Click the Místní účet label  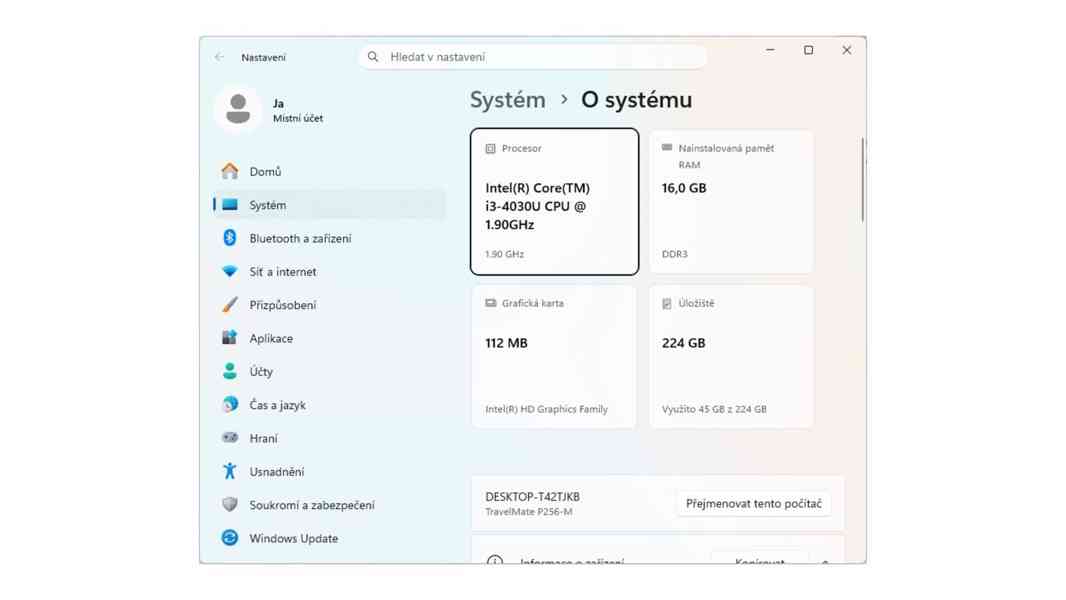pos(298,118)
